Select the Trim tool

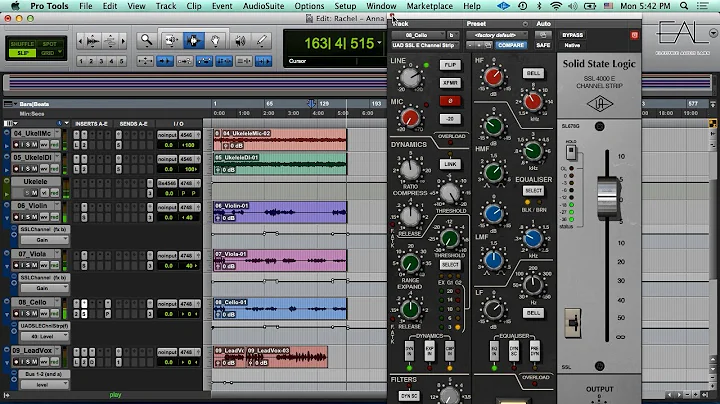[x=171, y=41]
